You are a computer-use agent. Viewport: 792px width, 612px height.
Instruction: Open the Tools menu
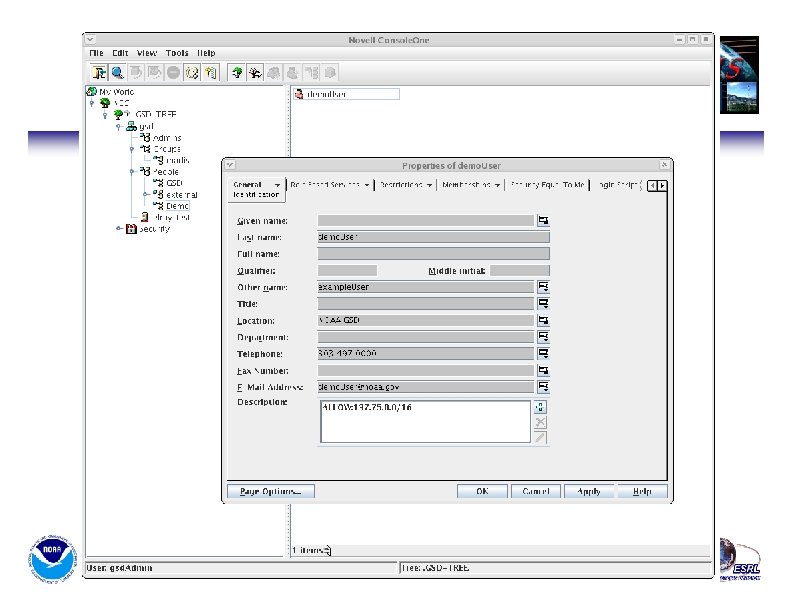pyautogui.click(x=177, y=53)
